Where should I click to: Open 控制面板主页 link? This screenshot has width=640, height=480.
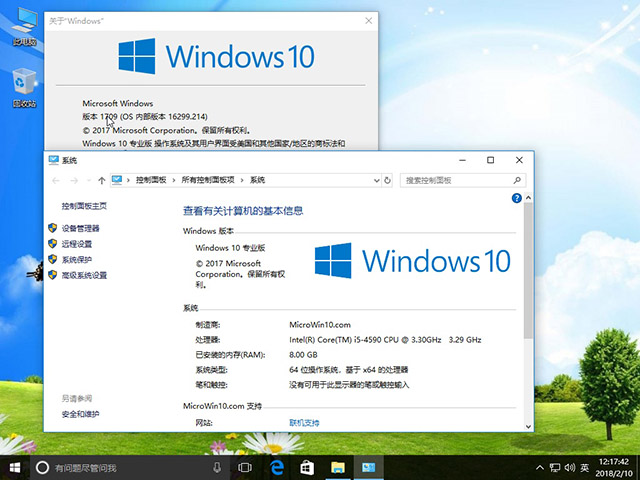[84, 206]
